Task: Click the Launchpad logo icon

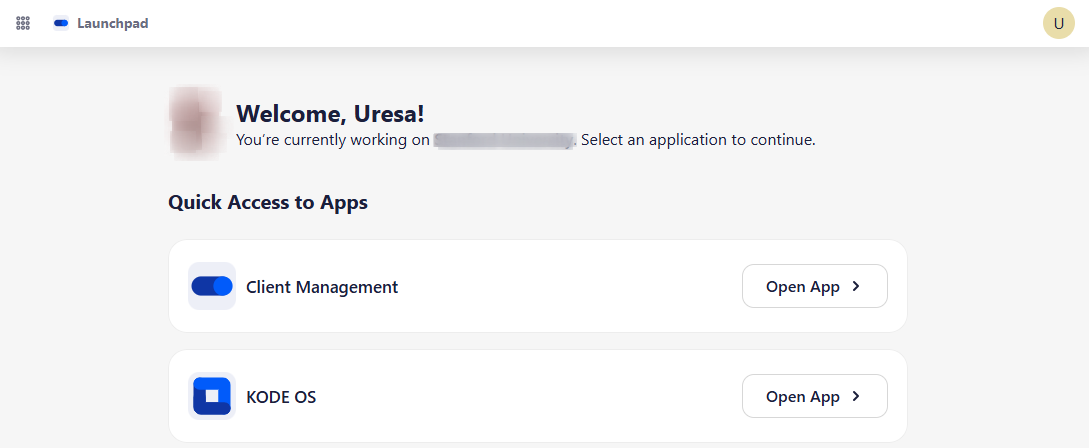Action: [61, 23]
